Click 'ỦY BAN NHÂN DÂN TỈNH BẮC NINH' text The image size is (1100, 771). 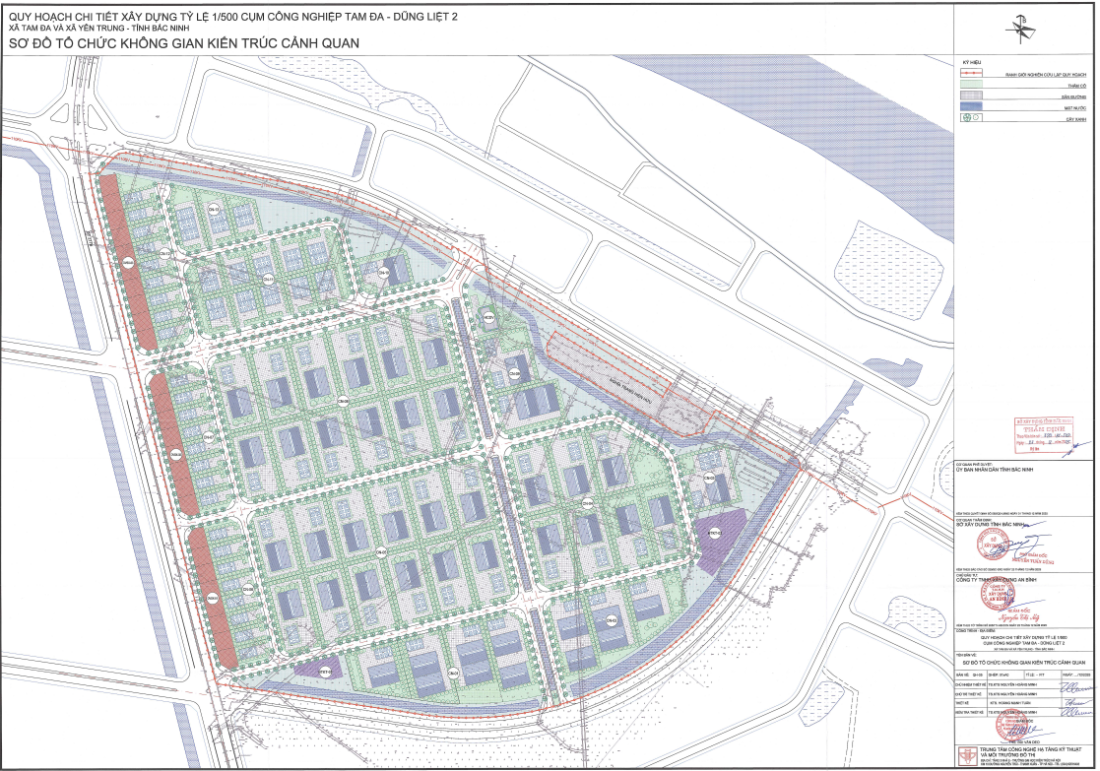pyautogui.click(x=994, y=469)
